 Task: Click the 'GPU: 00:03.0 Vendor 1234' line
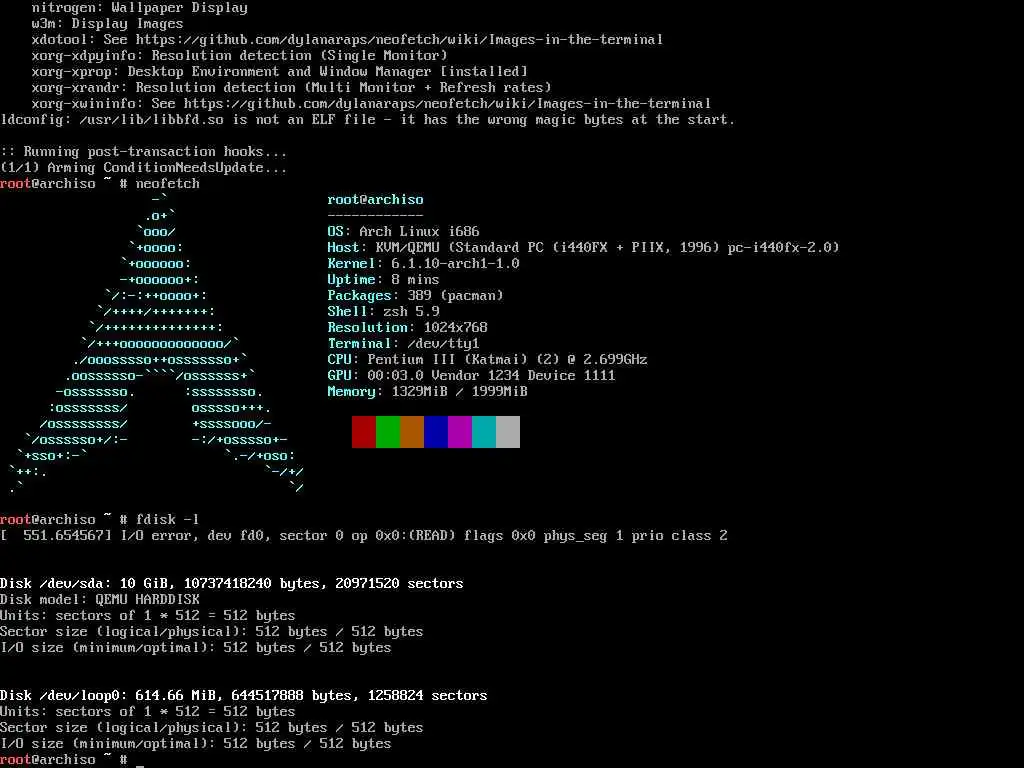point(472,376)
